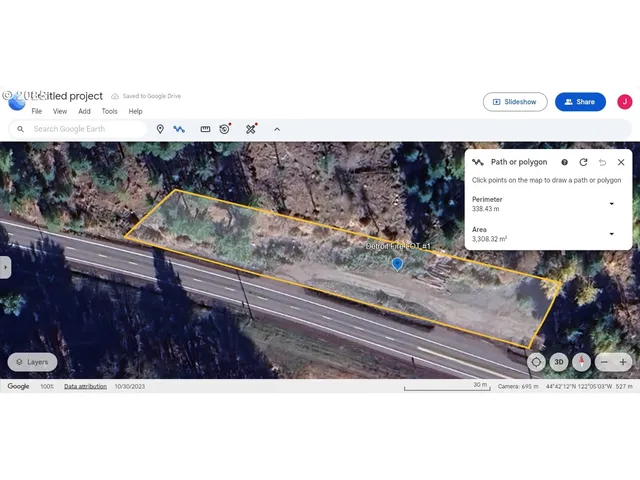This screenshot has height=480, width=640.
Task: Start the Slideshow
Action: (514, 102)
